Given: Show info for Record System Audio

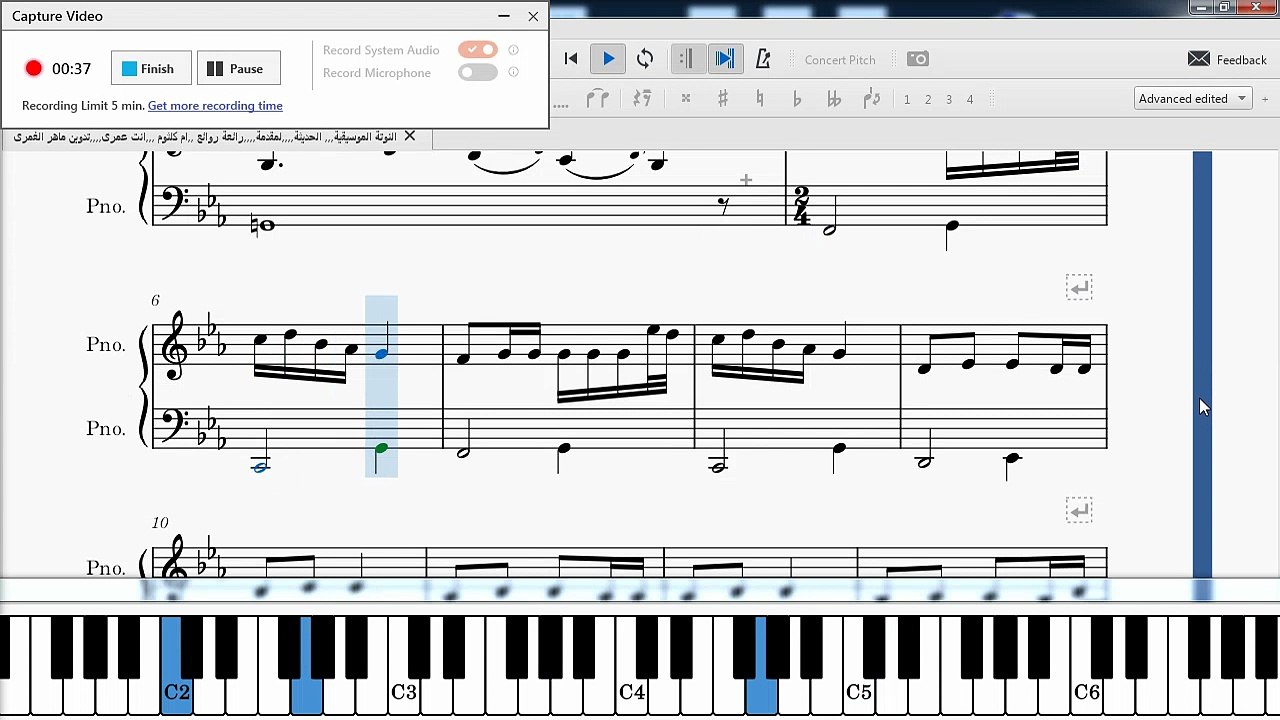Looking at the screenshot, I should pyautogui.click(x=513, y=50).
